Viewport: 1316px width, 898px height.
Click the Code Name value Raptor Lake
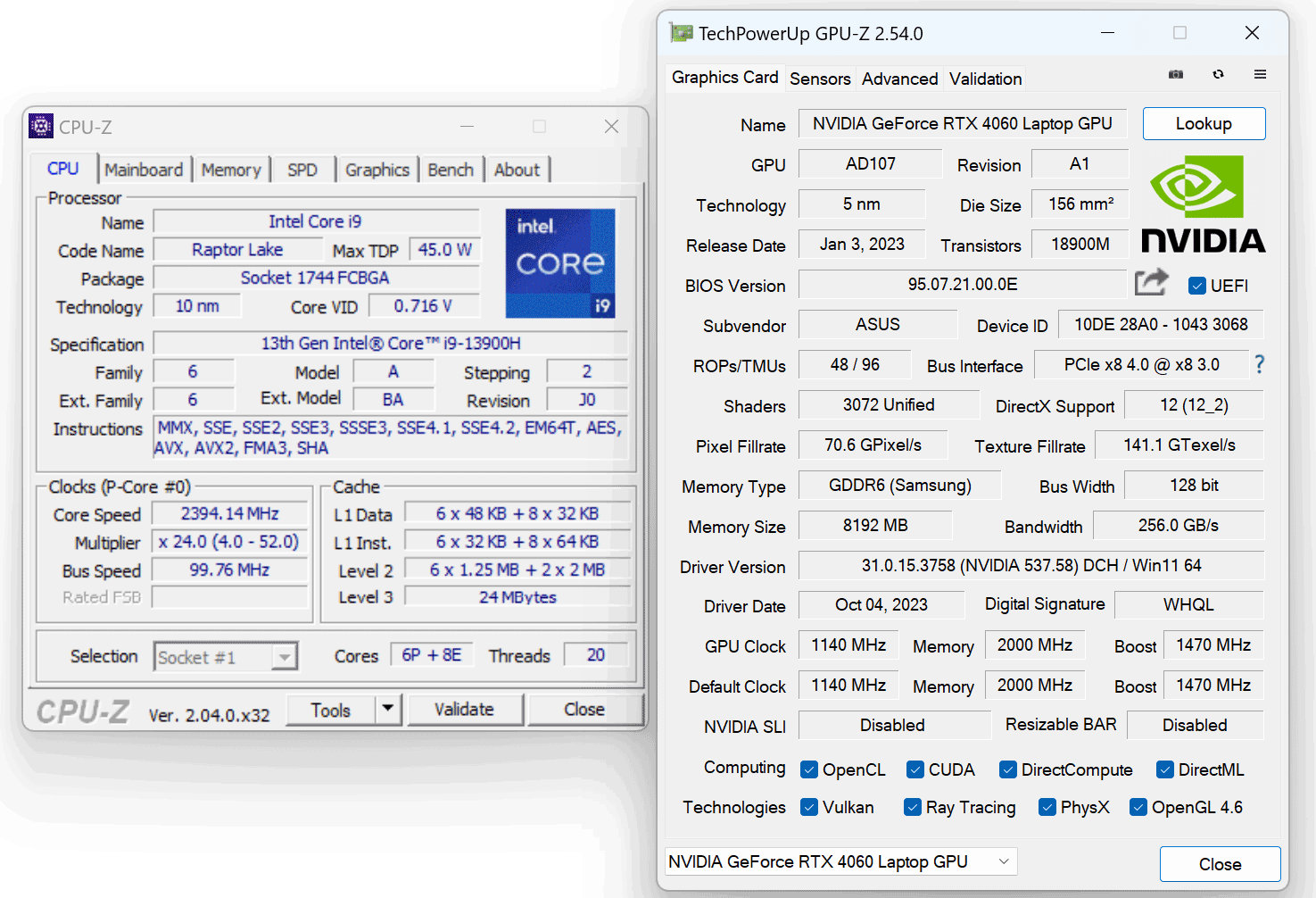237,250
